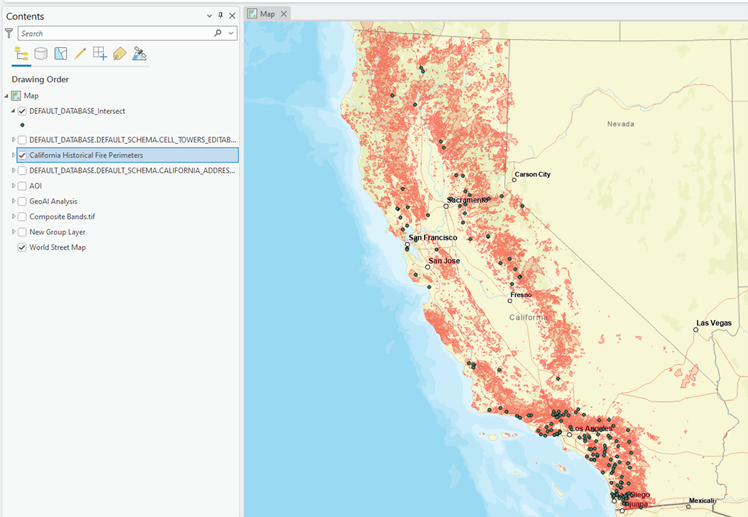Collapse the Map tree node
The height and width of the screenshot is (517, 748).
coord(7,96)
